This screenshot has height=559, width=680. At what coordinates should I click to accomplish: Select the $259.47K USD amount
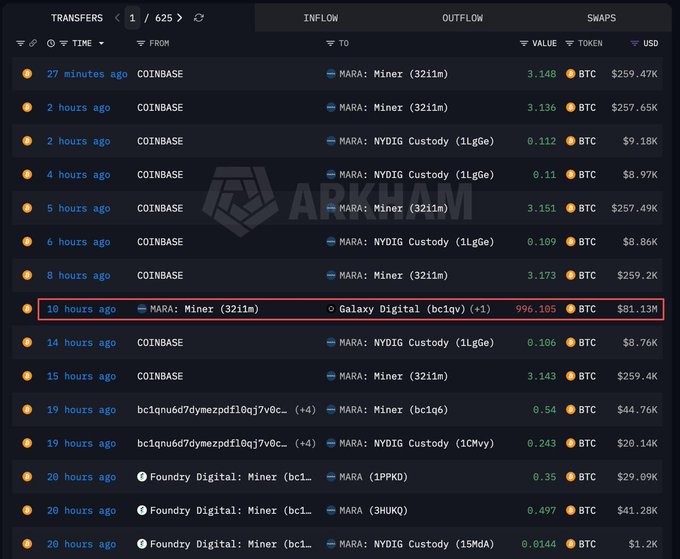pos(634,74)
